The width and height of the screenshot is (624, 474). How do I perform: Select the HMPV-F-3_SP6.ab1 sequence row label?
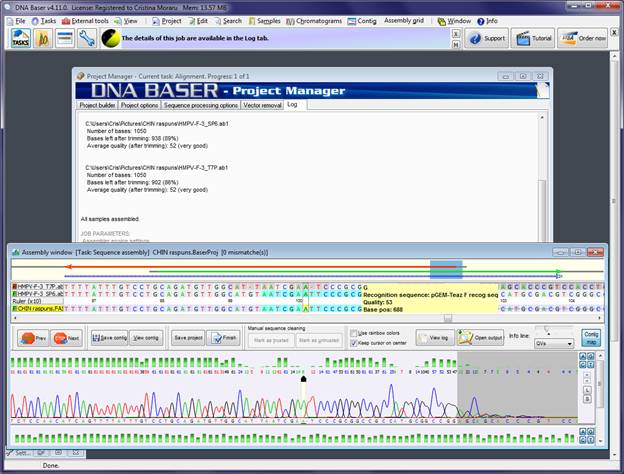[38, 294]
